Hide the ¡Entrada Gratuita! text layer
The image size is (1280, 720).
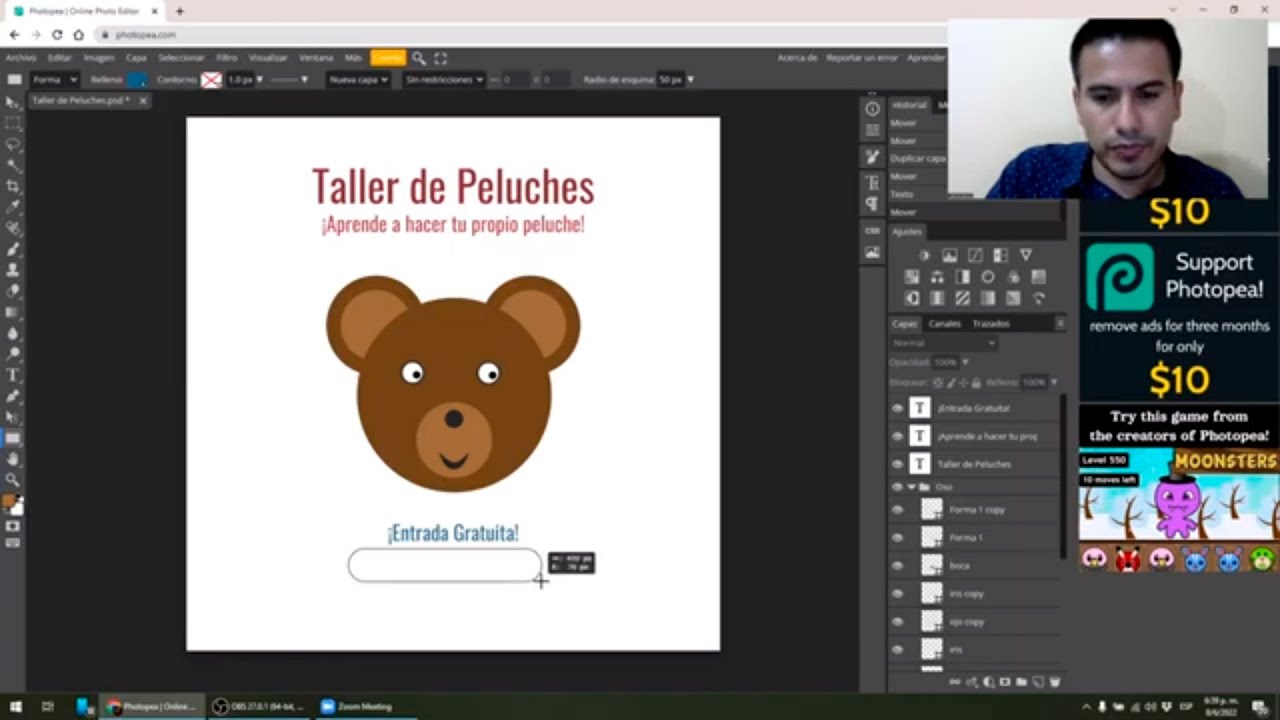coord(897,408)
